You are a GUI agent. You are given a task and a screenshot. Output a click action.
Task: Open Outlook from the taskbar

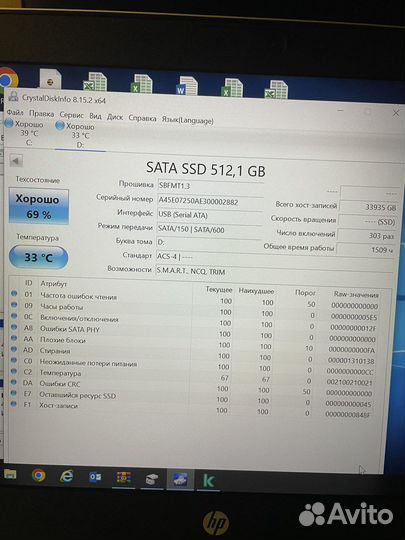pyautogui.click(x=95, y=477)
